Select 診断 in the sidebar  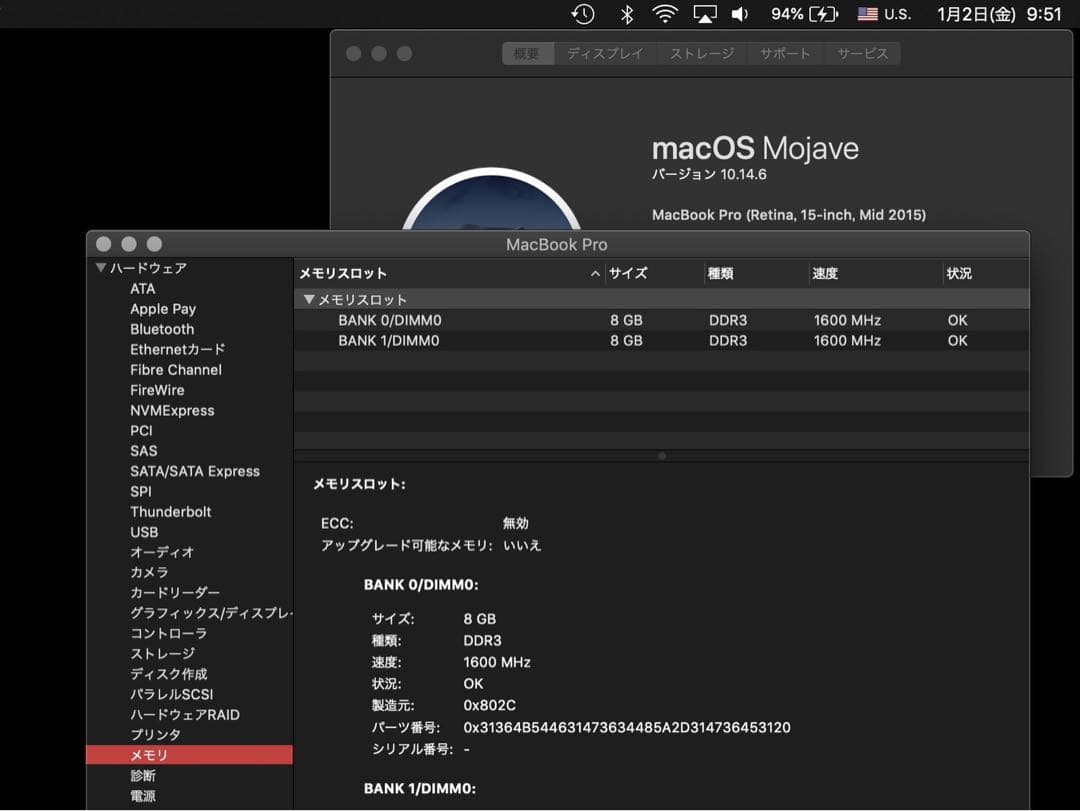click(143, 775)
